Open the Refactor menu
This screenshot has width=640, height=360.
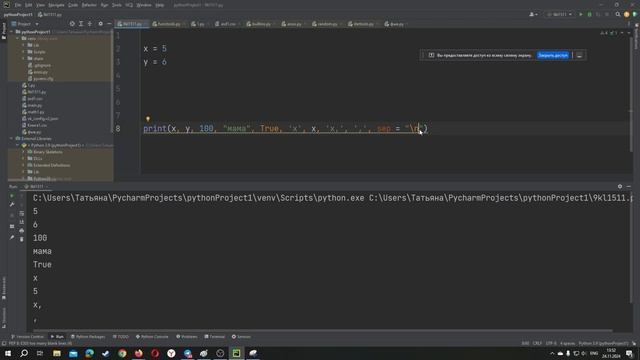click(x=89, y=5)
